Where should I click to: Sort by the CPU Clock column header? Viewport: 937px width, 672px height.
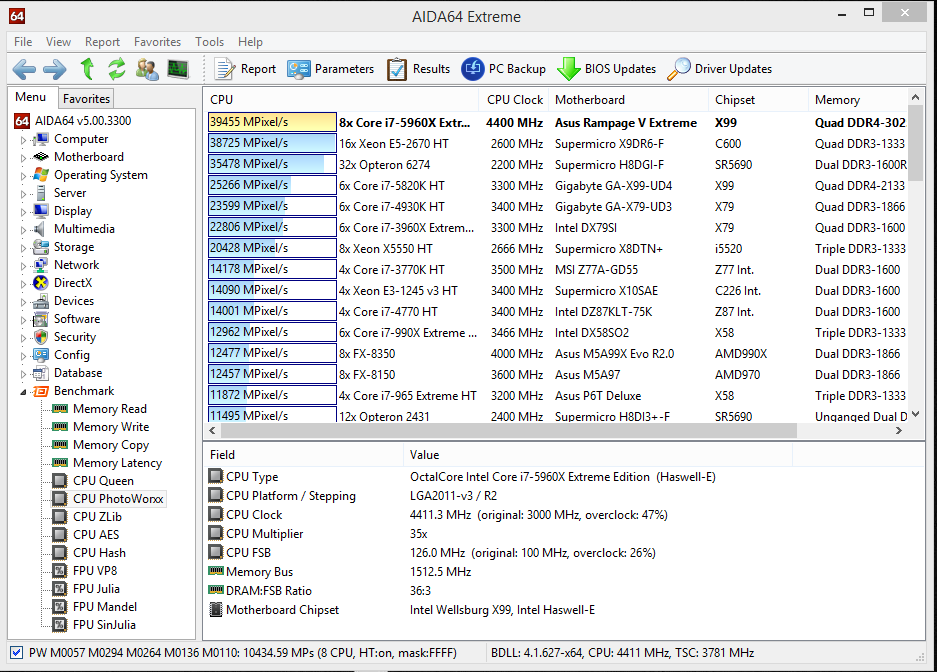(x=515, y=100)
